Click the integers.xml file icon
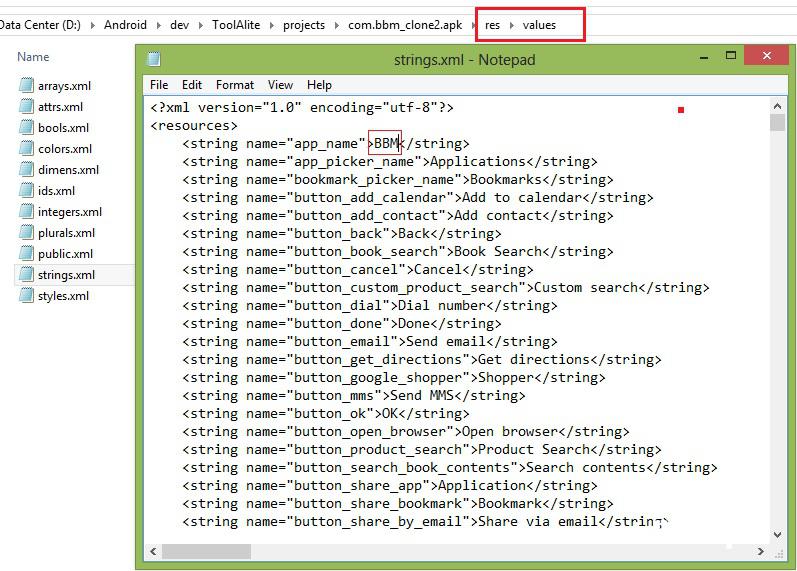This screenshot has width=797, height=571. [26, 211]
